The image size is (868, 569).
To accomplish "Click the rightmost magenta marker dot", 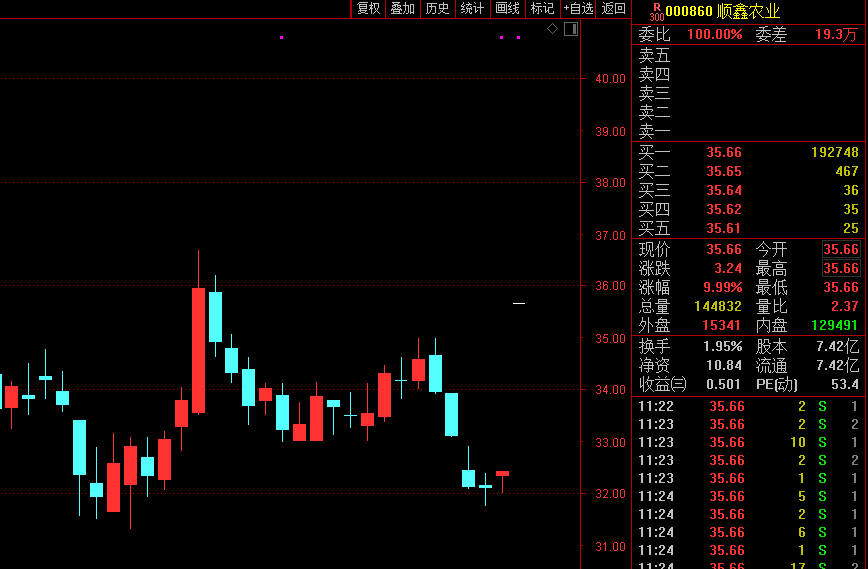I will pos(518,38).
